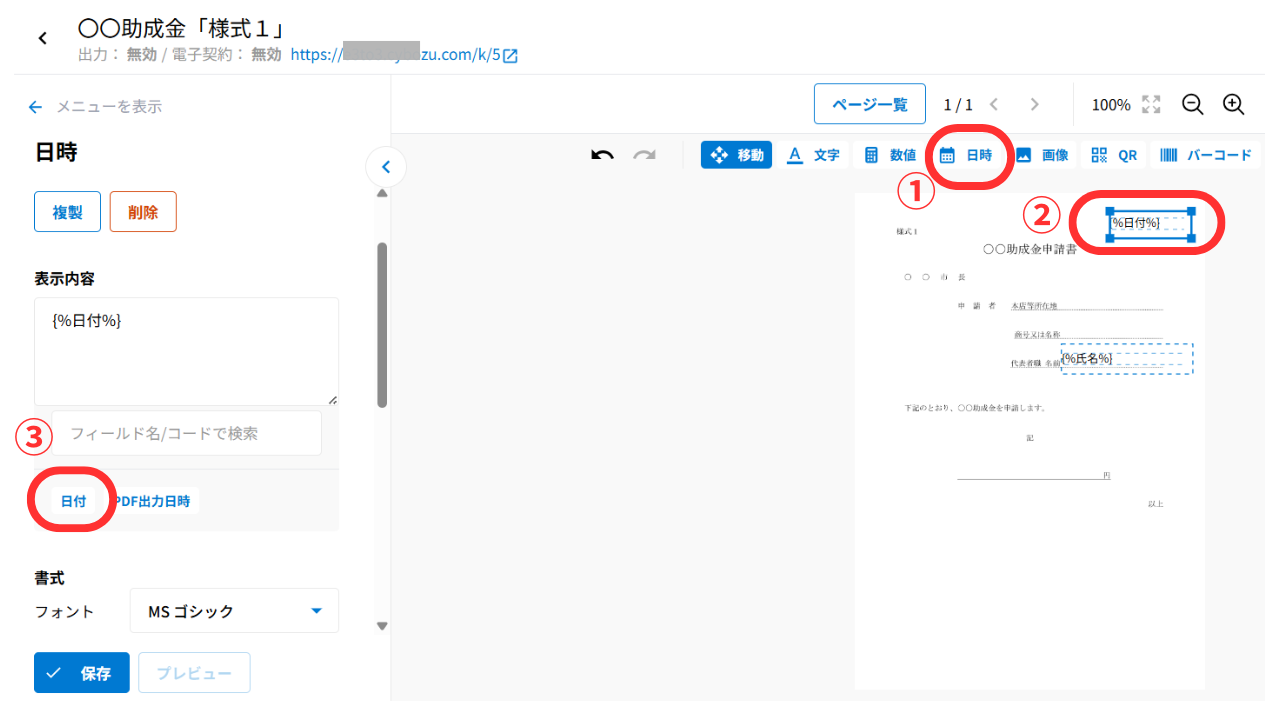Select the 文字 text tool

(812, 155)
